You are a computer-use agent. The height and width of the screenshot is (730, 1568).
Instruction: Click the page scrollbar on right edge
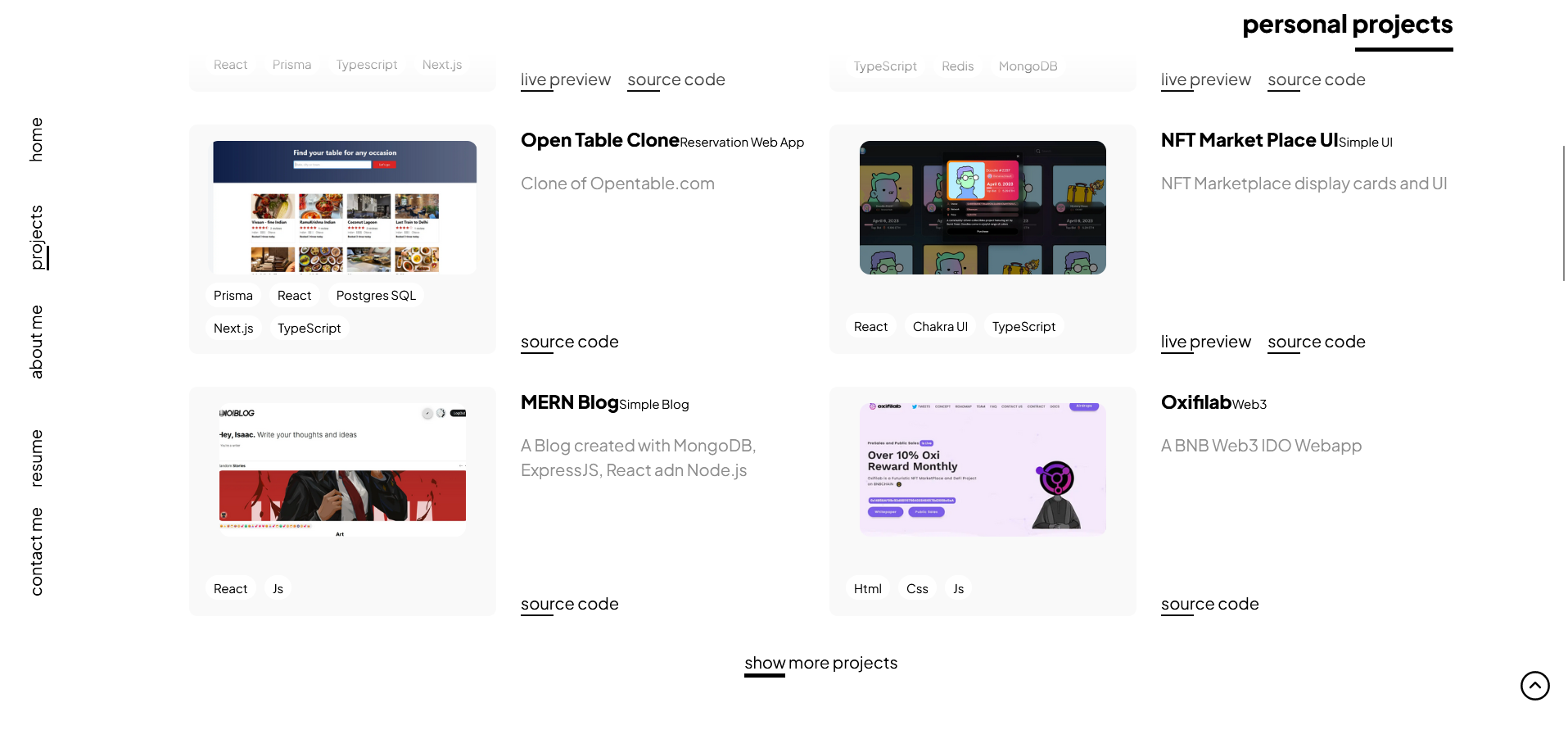tap(1564, 213)
